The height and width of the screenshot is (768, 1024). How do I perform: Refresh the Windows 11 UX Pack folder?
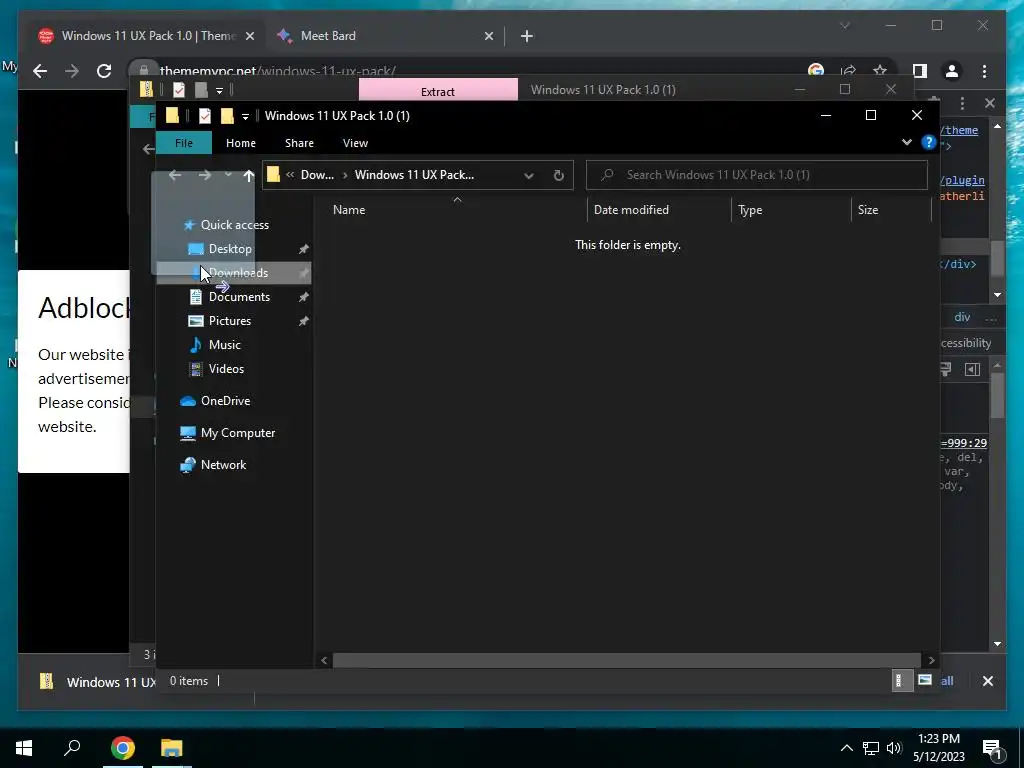coord(558,175)
